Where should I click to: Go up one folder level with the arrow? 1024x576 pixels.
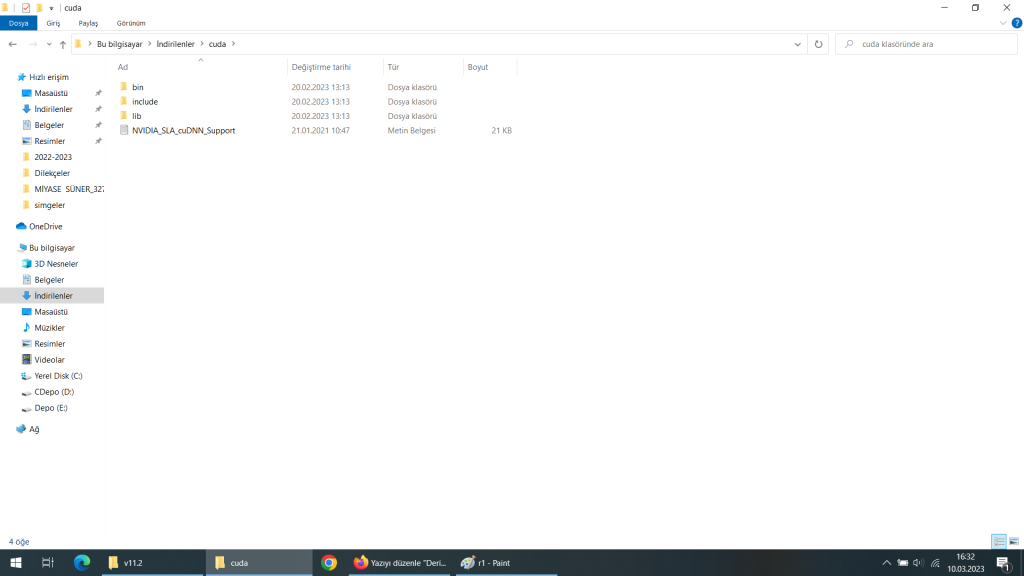pyautogui.click(x=63, y=44)
